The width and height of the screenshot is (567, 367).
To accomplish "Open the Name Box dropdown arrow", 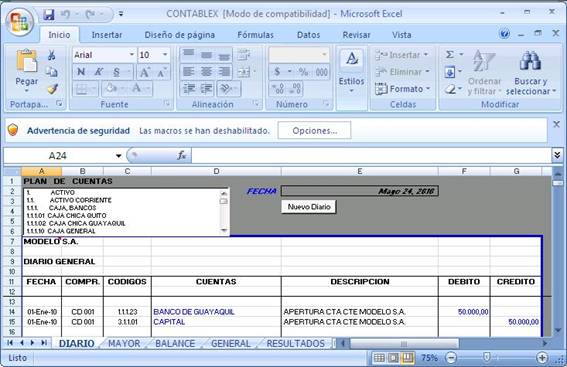I will [x=118, y=156].
